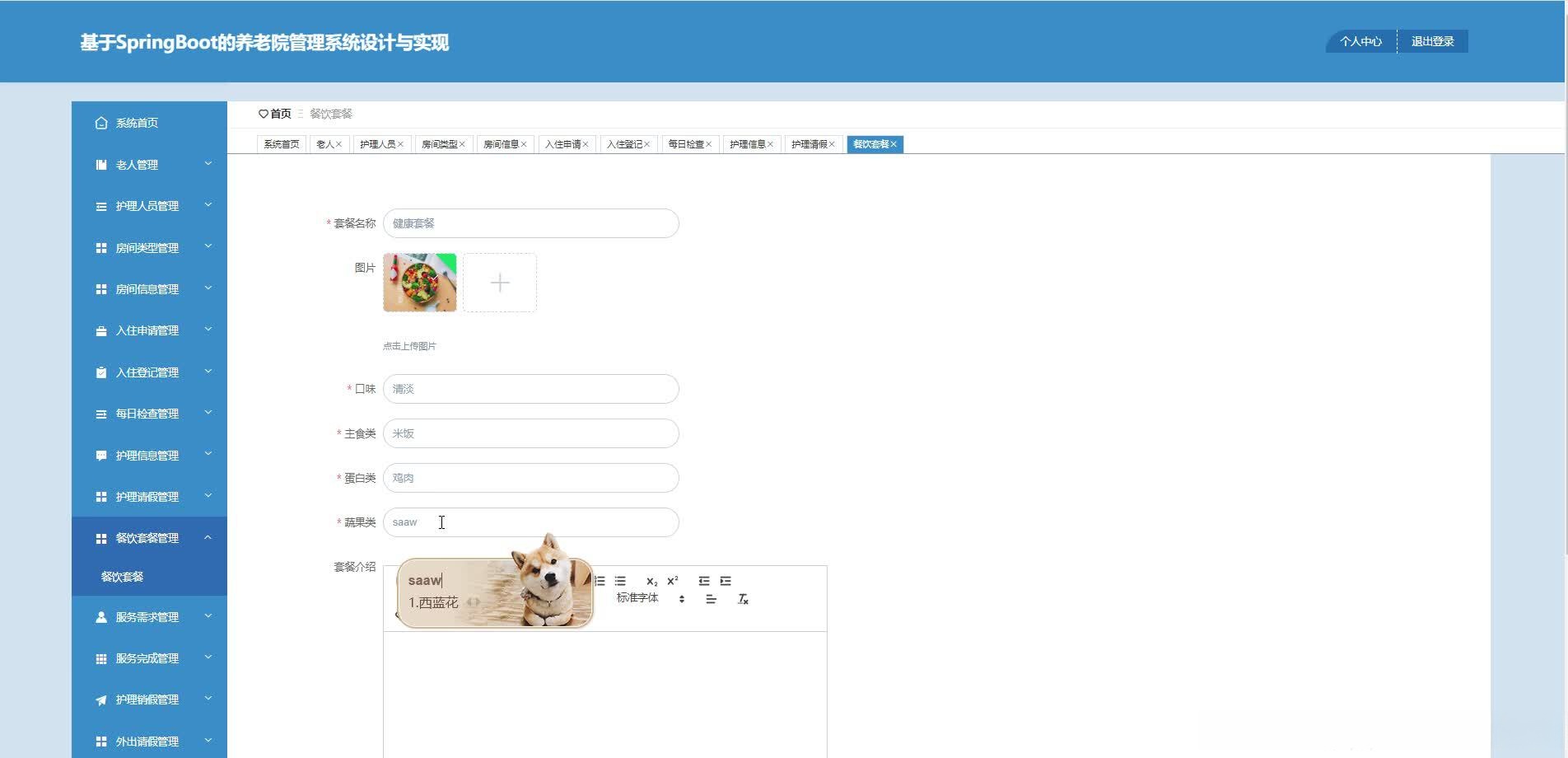1568x758 pixels.
Task: Close the 餐饮套餐 tab with its ×
Action: [x=894, y=143]
